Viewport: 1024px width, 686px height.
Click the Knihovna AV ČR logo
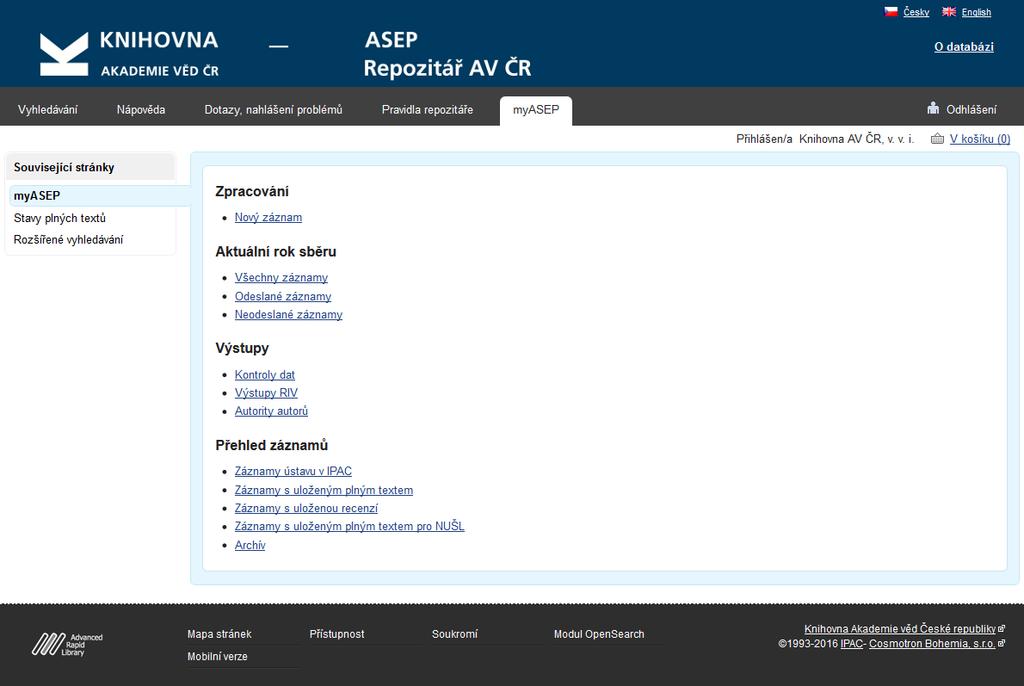coord(129,54)
